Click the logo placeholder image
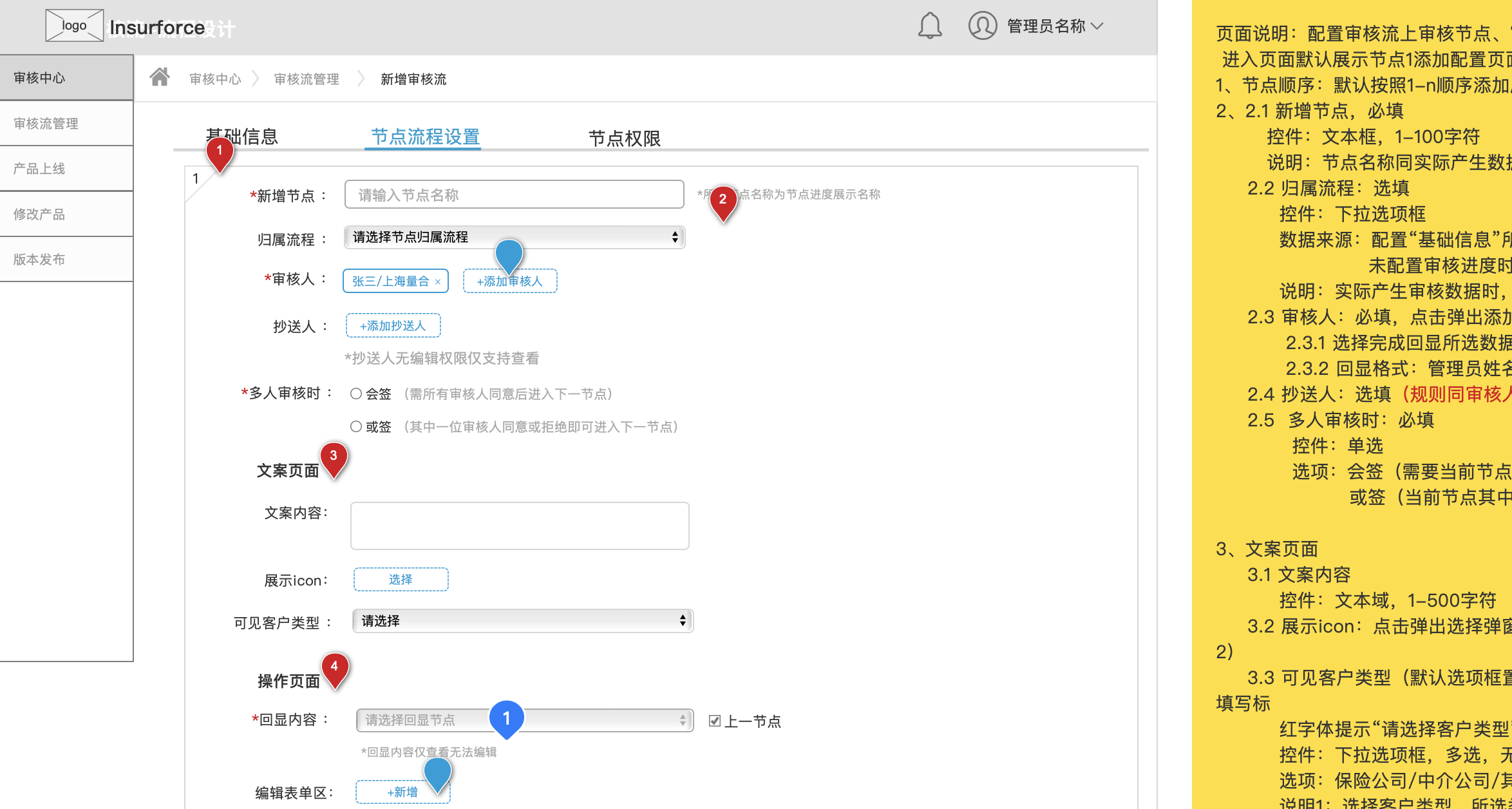Image resolution: width=1512 pixels, height=809 pixels. (75, 26)
